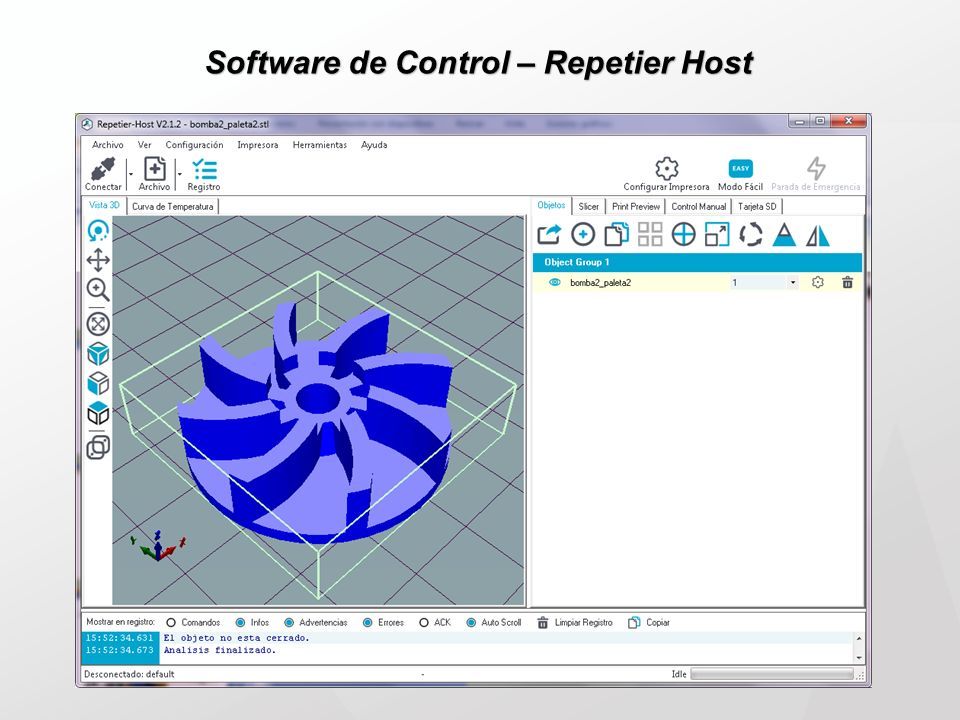Viewport: 960px width, 720px height.
Task: Open the Impresora menu
Action: 258,145
